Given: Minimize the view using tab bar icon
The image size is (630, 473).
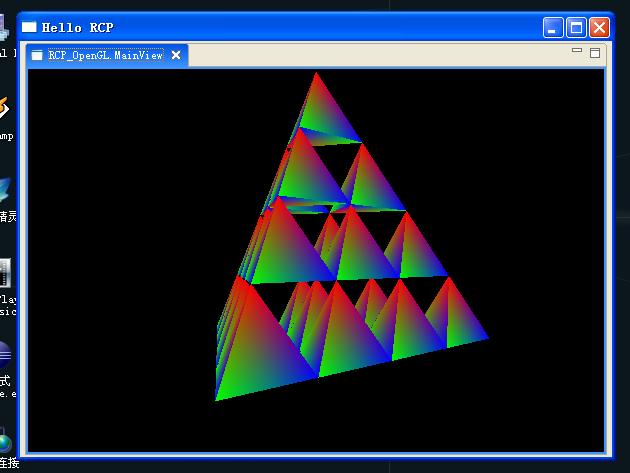Looking at the screenshot, I should pyautogui.click(x=577, y=51).
